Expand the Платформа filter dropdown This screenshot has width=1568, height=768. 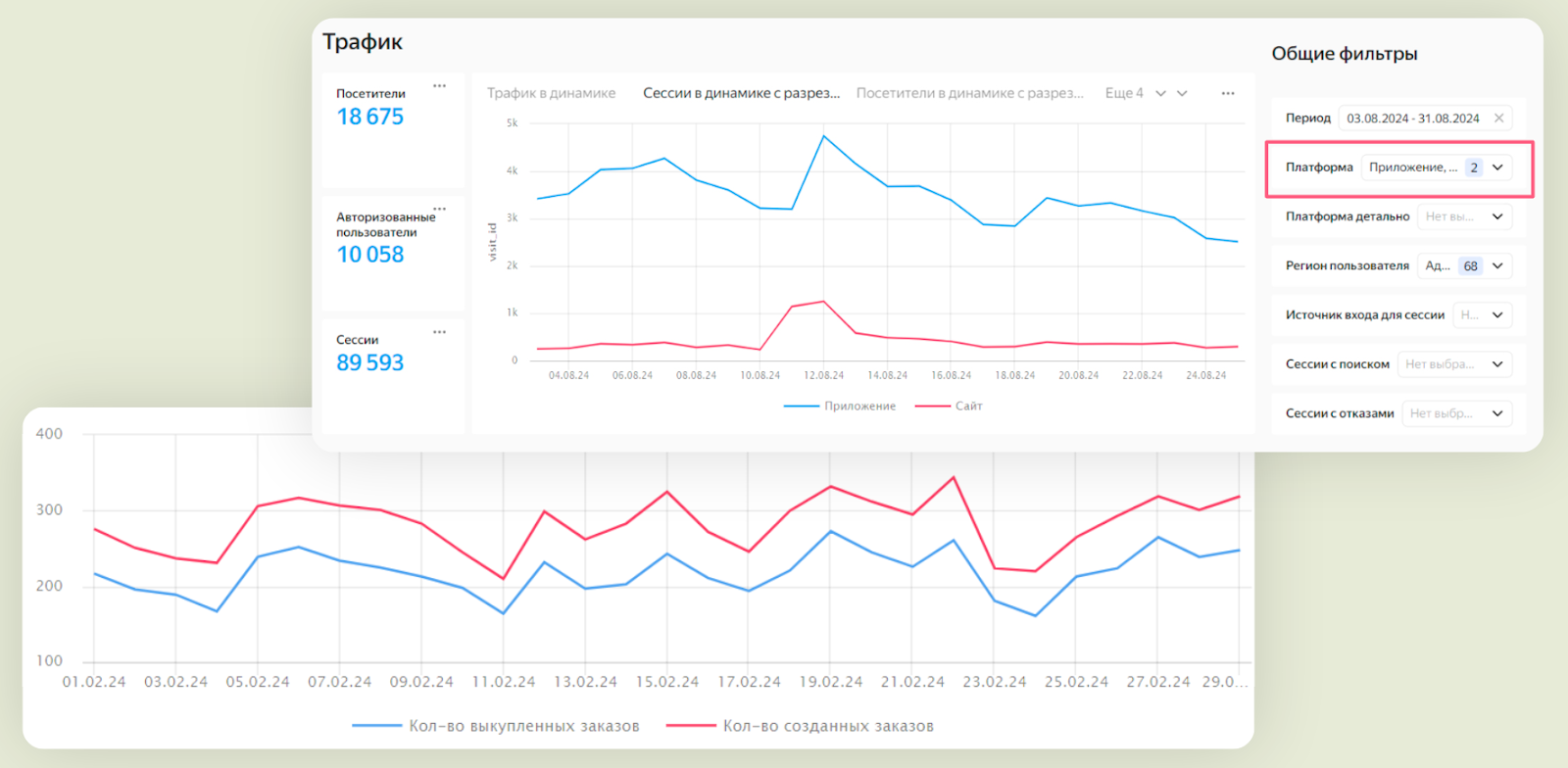[1497, 168]
